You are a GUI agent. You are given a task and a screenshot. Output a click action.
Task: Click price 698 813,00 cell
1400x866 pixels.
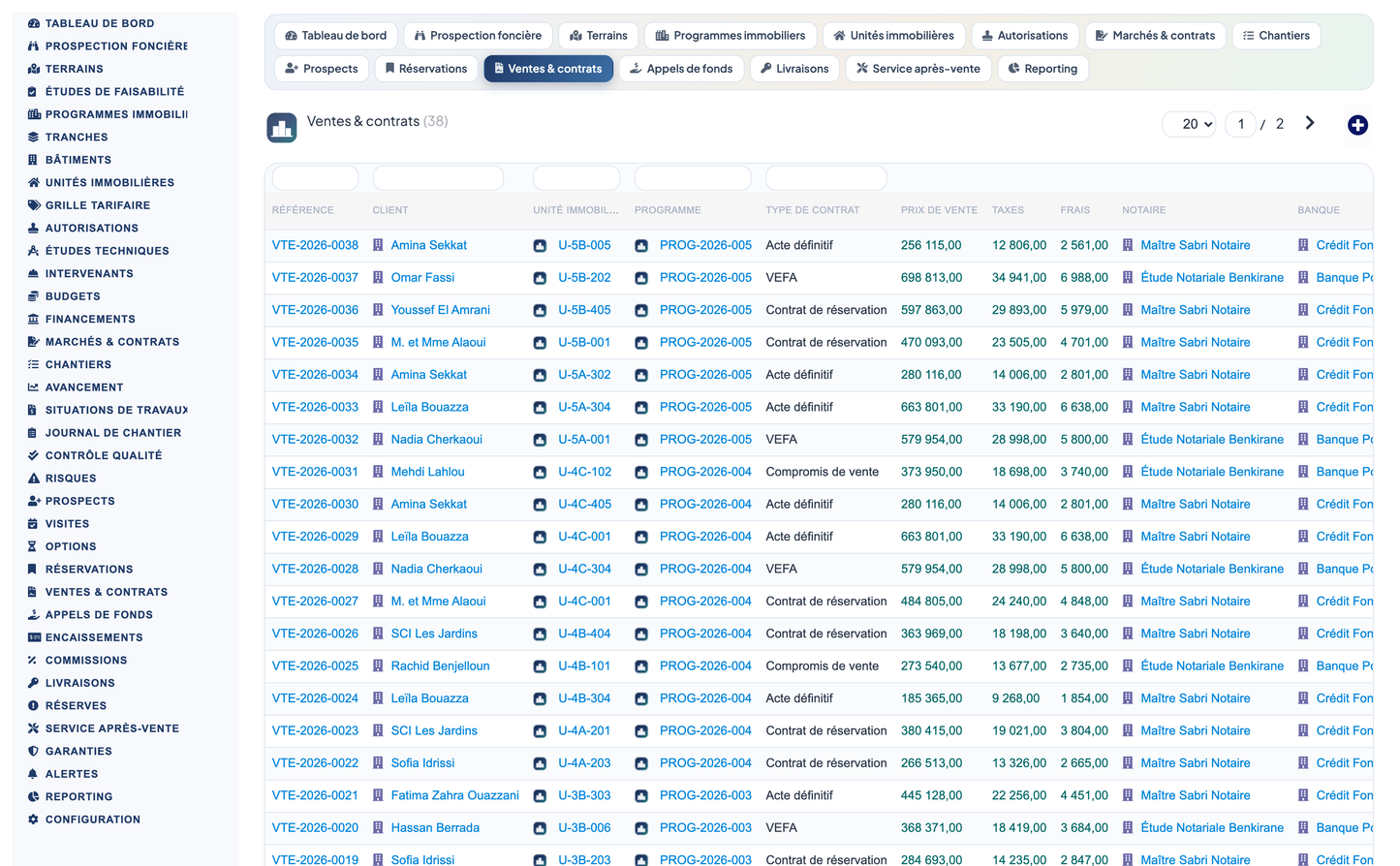(931, 277)
